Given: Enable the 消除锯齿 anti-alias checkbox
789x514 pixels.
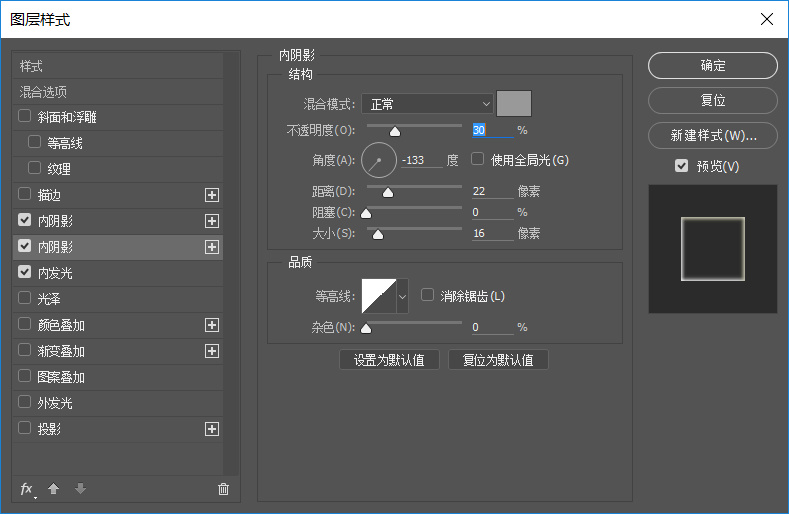Looking at the screenshot, I should coord(428,295).
